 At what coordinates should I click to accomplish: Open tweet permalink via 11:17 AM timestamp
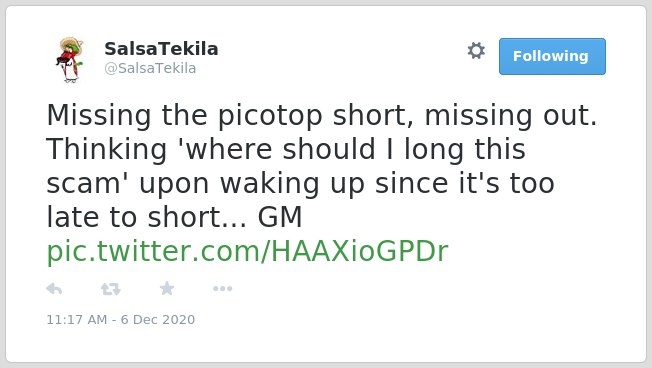pyautogui.click(x=77, y=319)
